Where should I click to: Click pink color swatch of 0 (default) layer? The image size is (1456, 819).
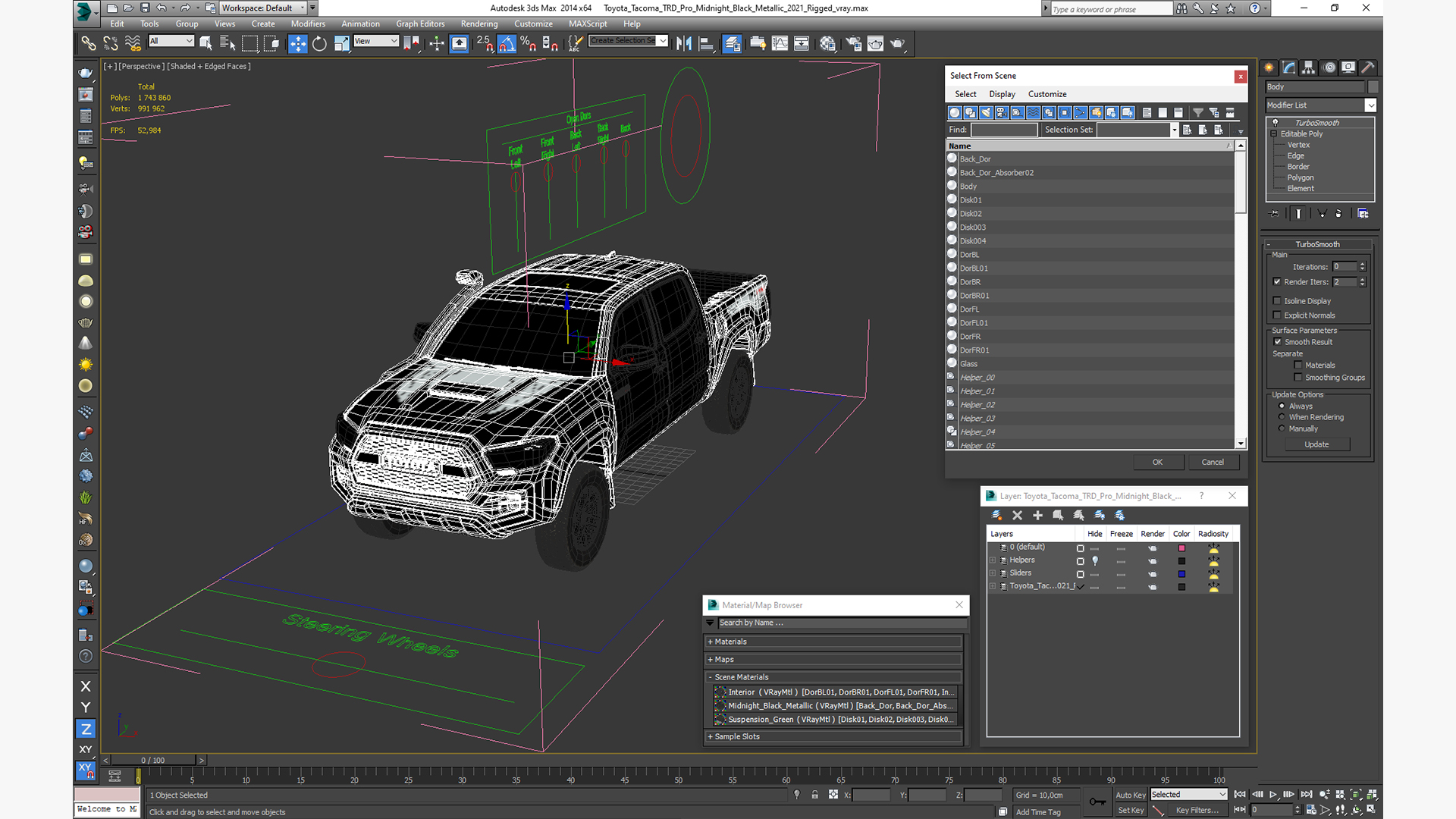1181,548
